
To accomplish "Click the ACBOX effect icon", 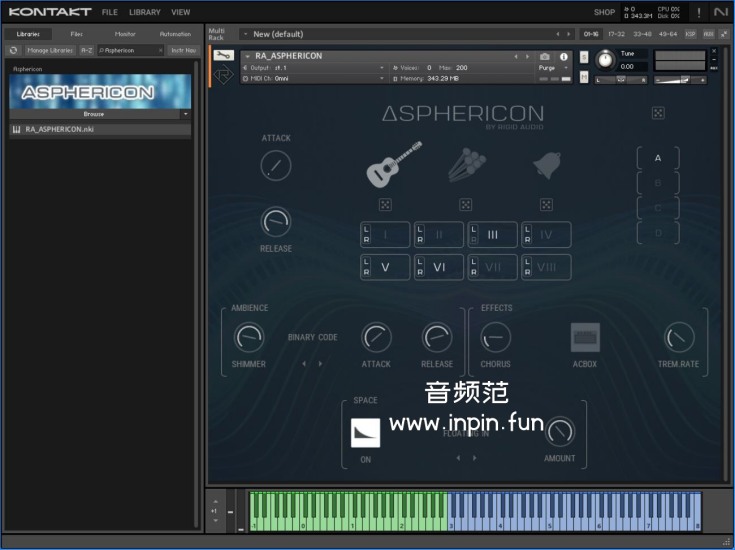I will [x=585, y=338].
